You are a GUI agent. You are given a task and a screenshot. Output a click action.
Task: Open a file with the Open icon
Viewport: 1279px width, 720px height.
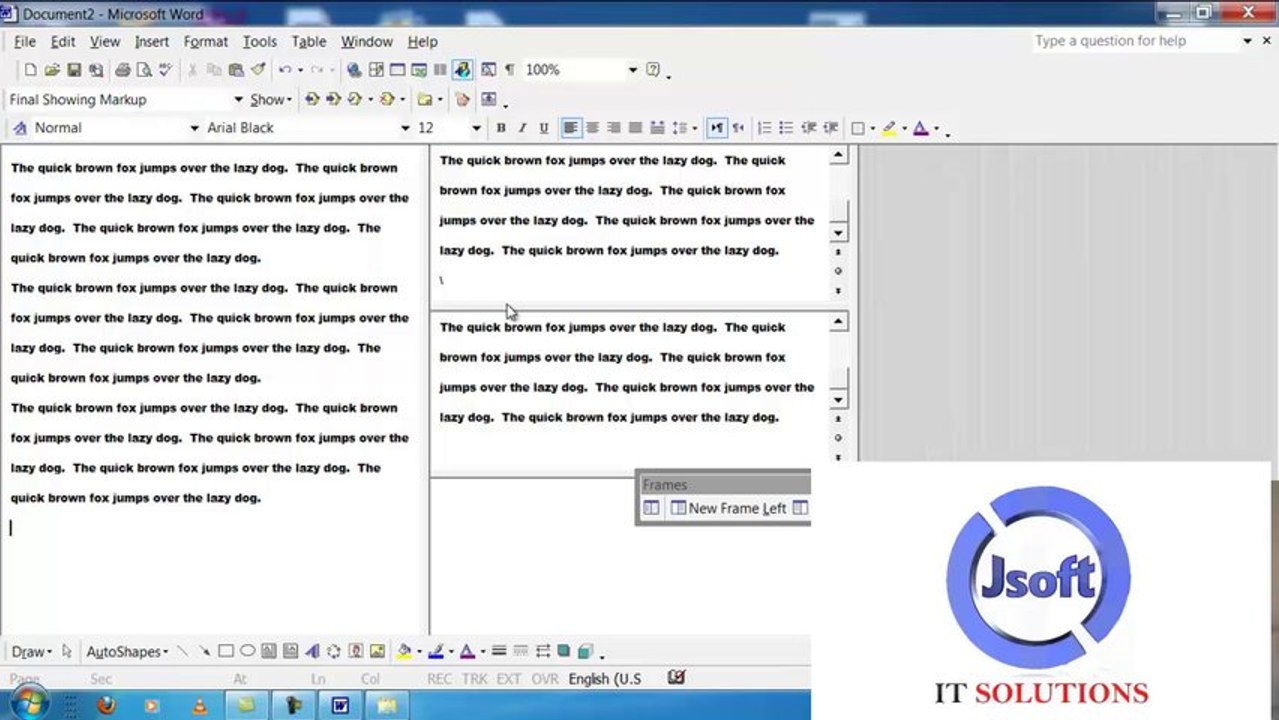pyautogui.click(x=52, y=70)
